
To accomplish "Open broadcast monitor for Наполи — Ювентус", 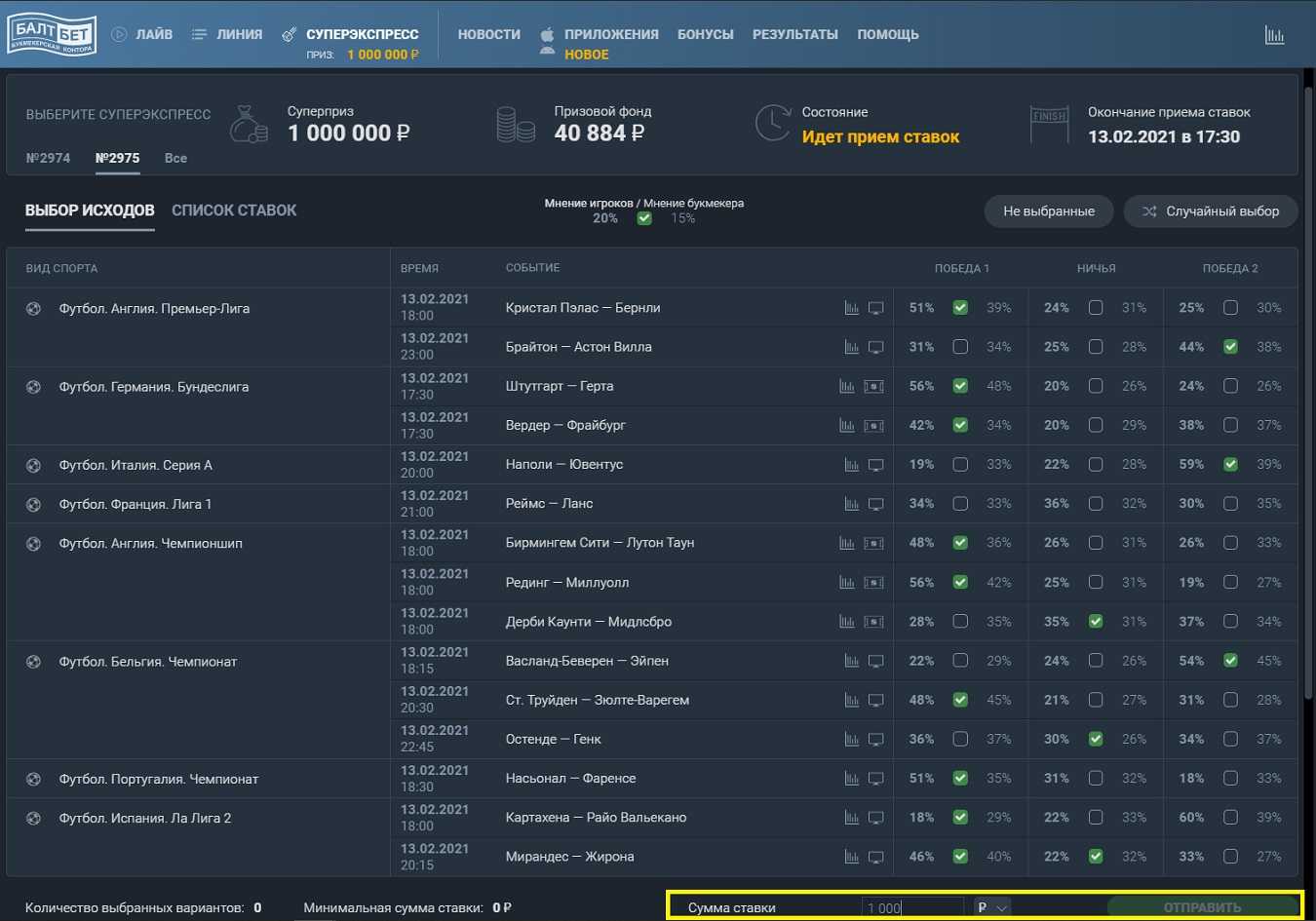I will [875, 465].
